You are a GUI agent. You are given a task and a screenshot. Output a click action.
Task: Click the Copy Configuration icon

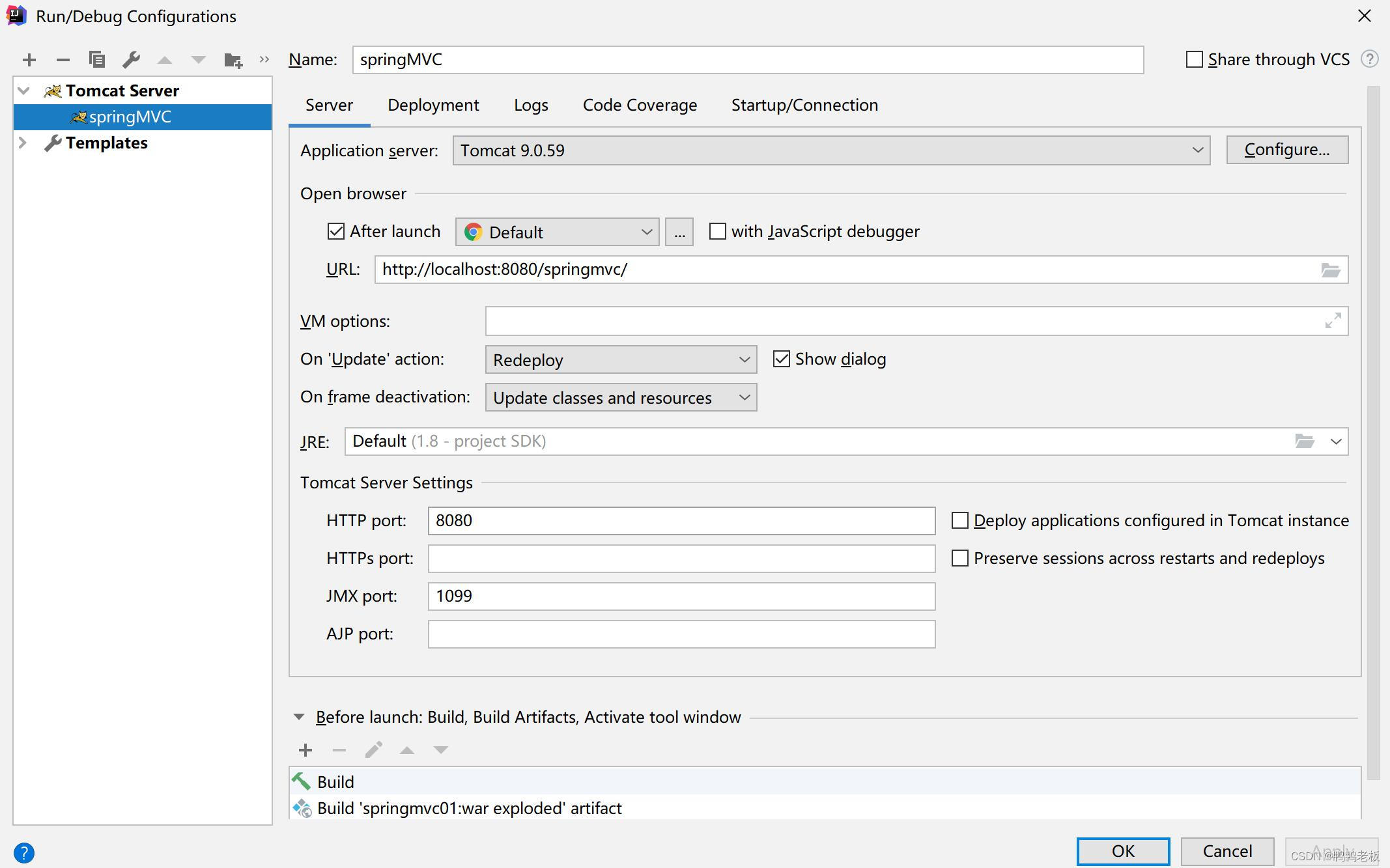(97, 60)
